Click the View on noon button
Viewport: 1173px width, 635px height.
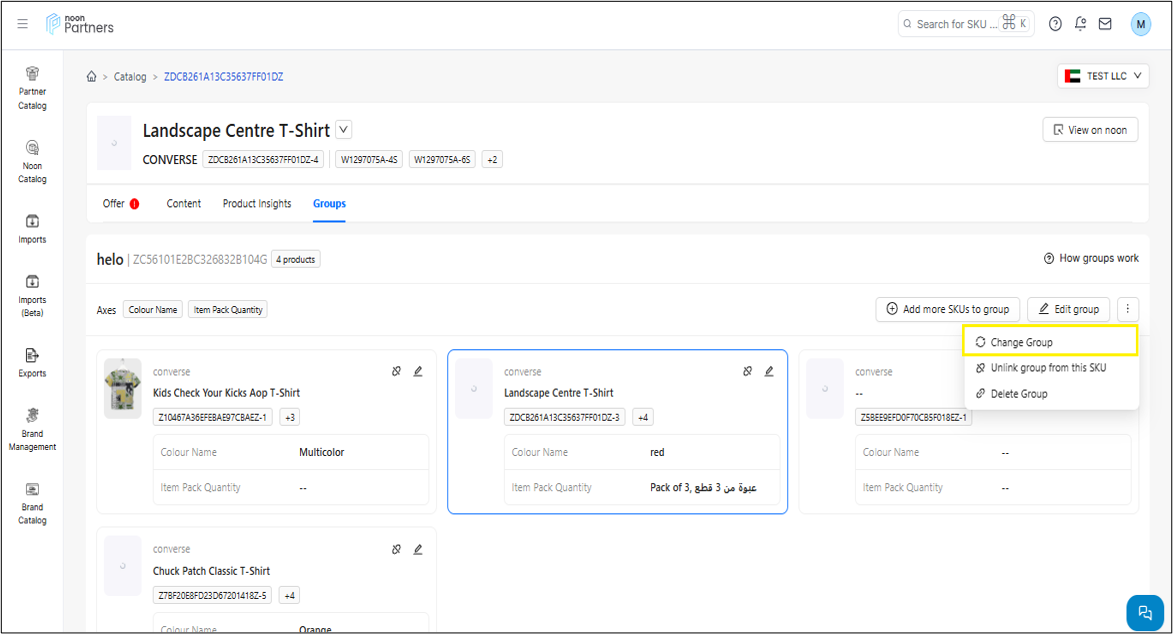[1089, 130]
